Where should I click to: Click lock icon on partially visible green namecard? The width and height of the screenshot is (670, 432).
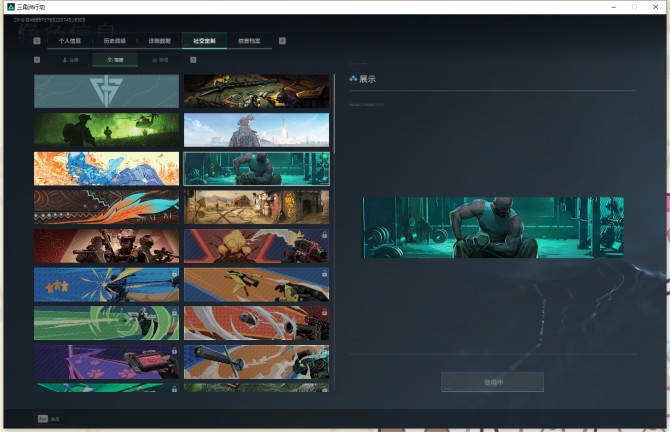pyautogui.click(x=174, y=389)
